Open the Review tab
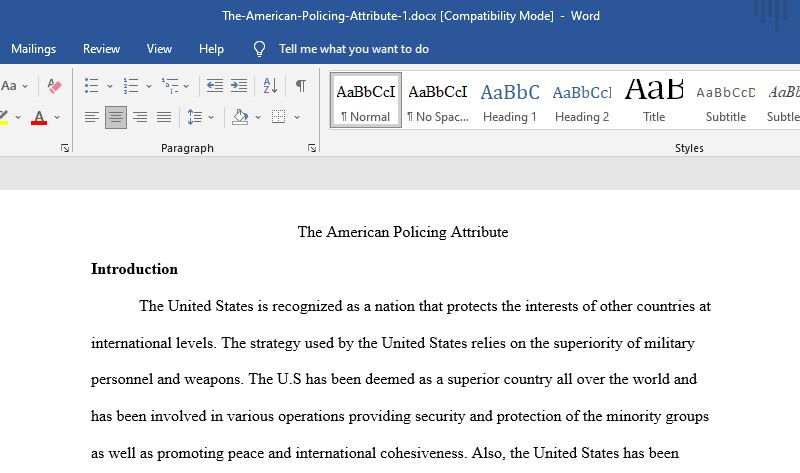This screenshot has height=473, width=800. click(x=101, y=49)
